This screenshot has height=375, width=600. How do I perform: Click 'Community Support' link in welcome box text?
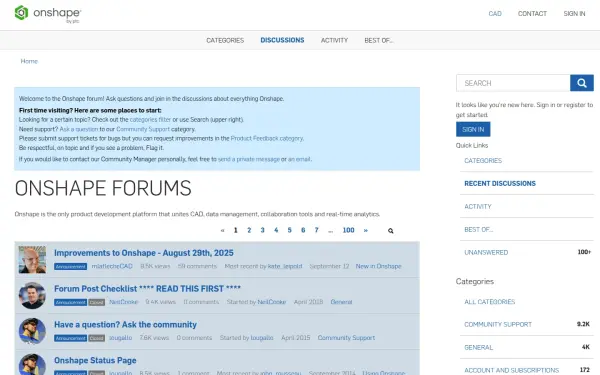click(143, 129)
